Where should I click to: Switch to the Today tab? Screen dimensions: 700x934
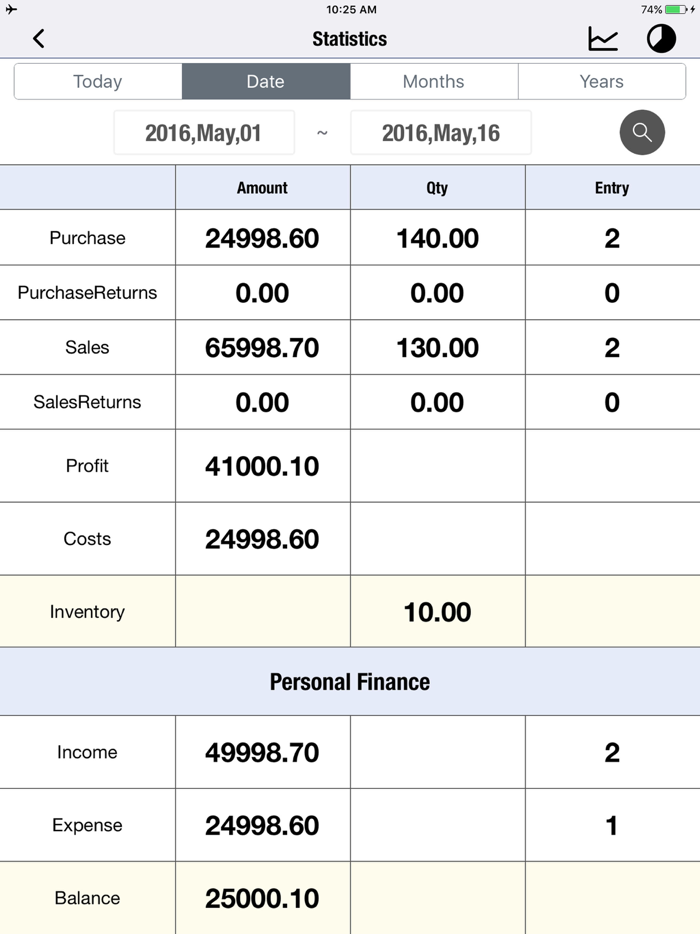pos(97,81)
